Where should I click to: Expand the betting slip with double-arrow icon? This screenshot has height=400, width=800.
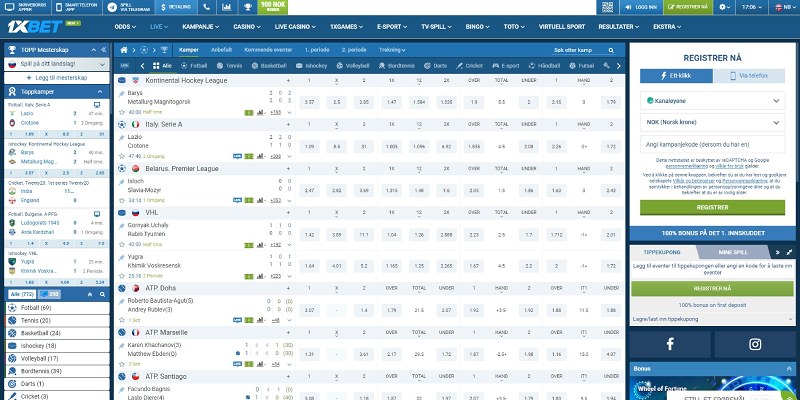tap(778, 252)
